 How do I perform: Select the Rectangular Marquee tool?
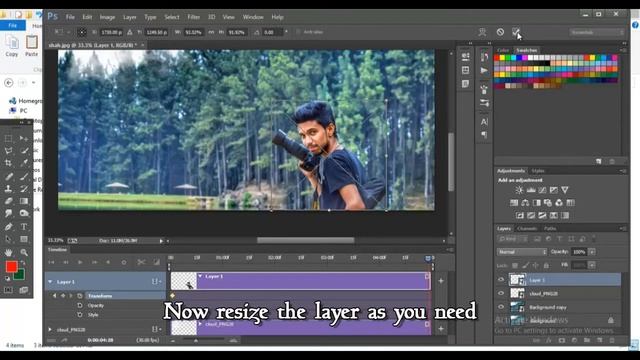click(x=8, y=139)
